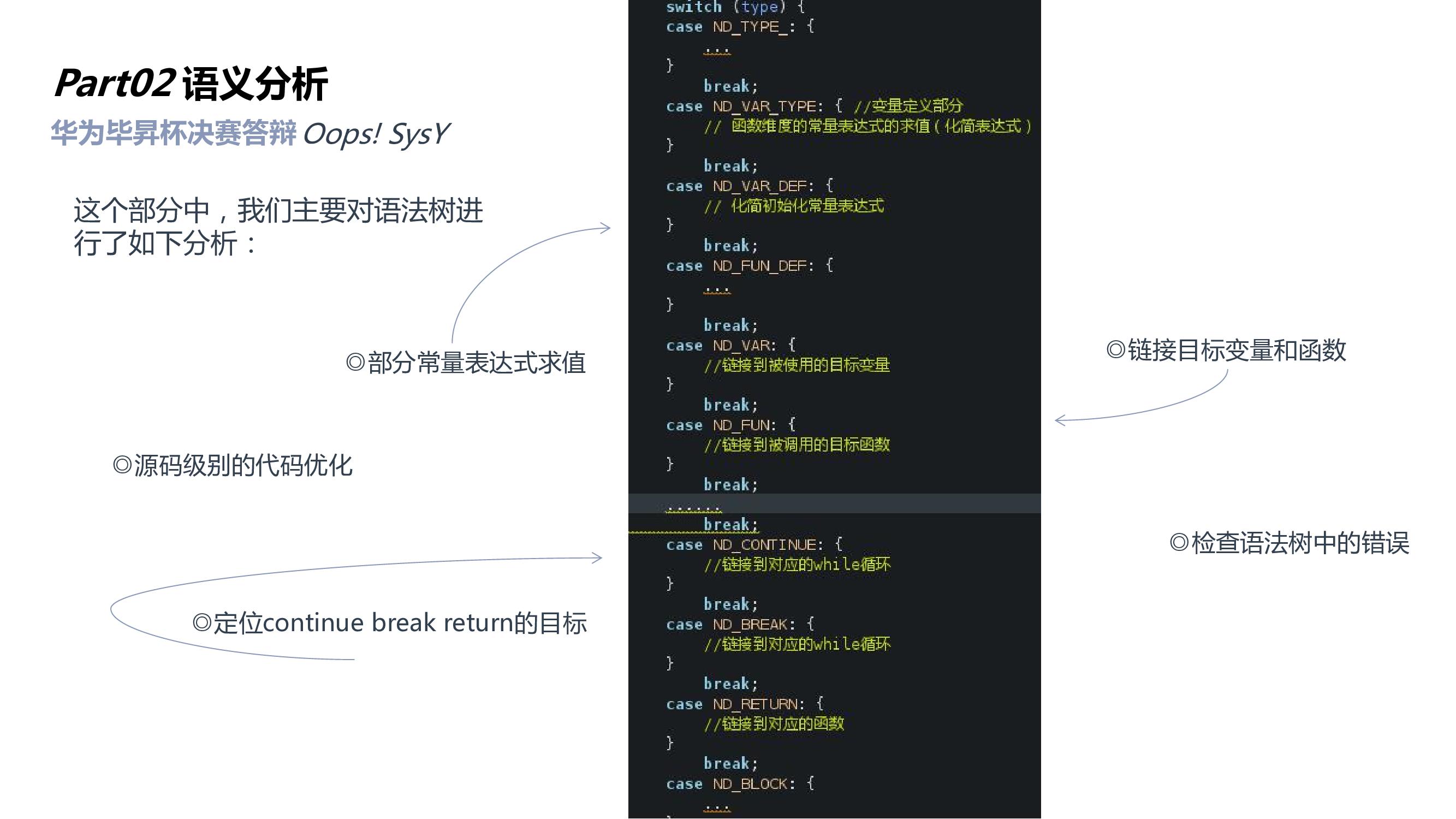Click code line case ND_VAR_TYPE
This screenshot has height=819, width=1456.
(x=752, y=106)
